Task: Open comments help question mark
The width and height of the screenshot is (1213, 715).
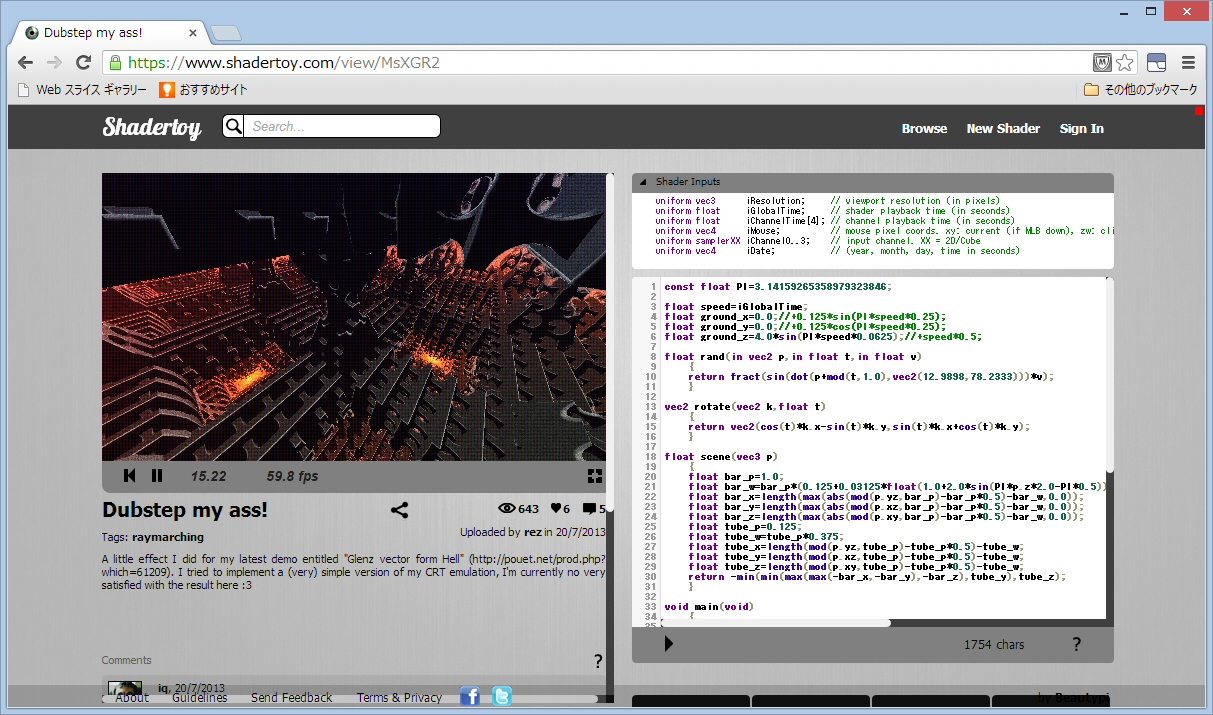Action: pyautogui.click(x=598, y=661)
